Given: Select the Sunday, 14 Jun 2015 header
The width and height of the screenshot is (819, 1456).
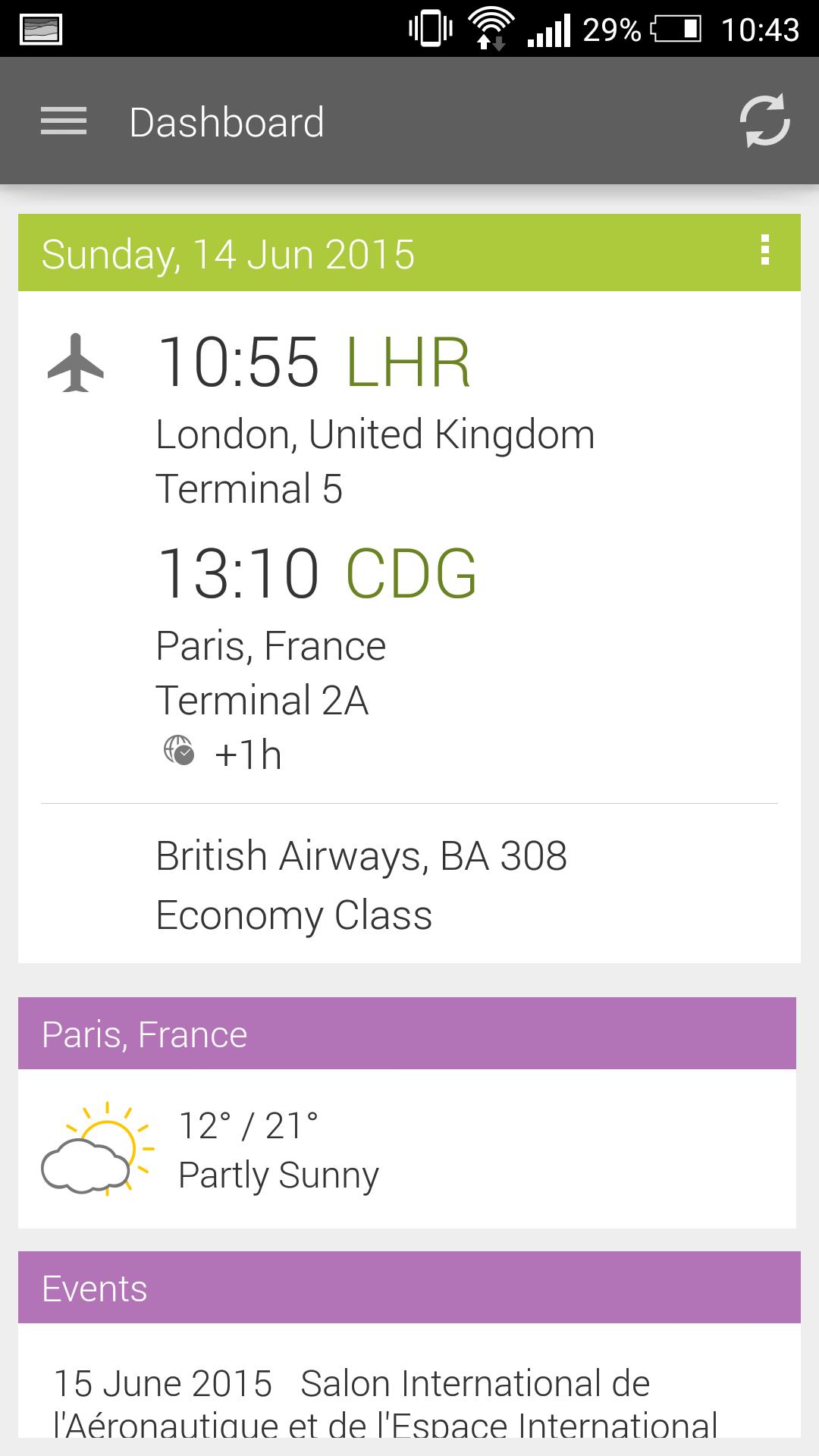Looking at the screenshot, I should (228, 254).
